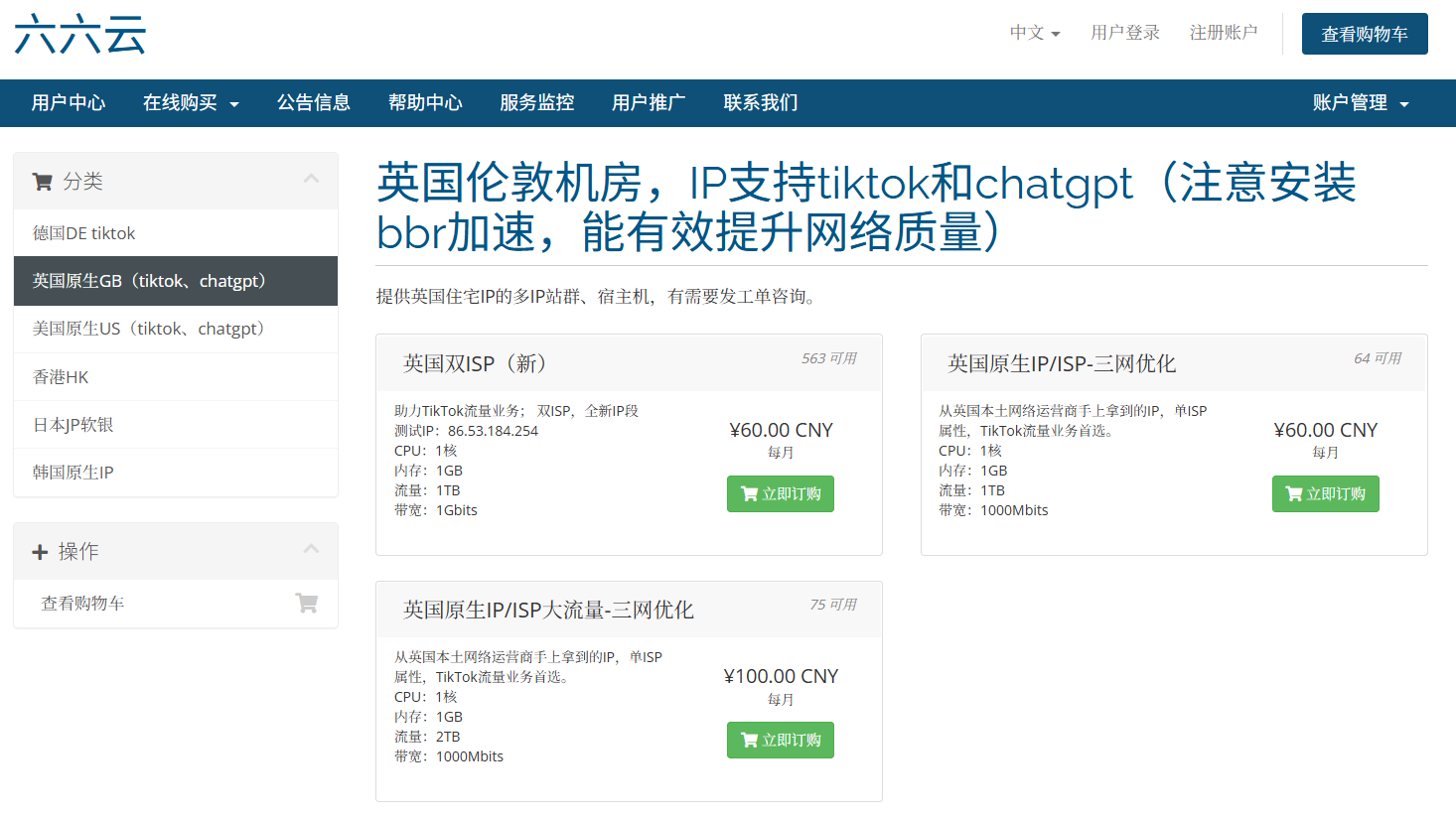This screenshot has width=1456, height=819.
Task: Click the cart icon on the ¥100.00 plan order button
Action: pos(751,740)
